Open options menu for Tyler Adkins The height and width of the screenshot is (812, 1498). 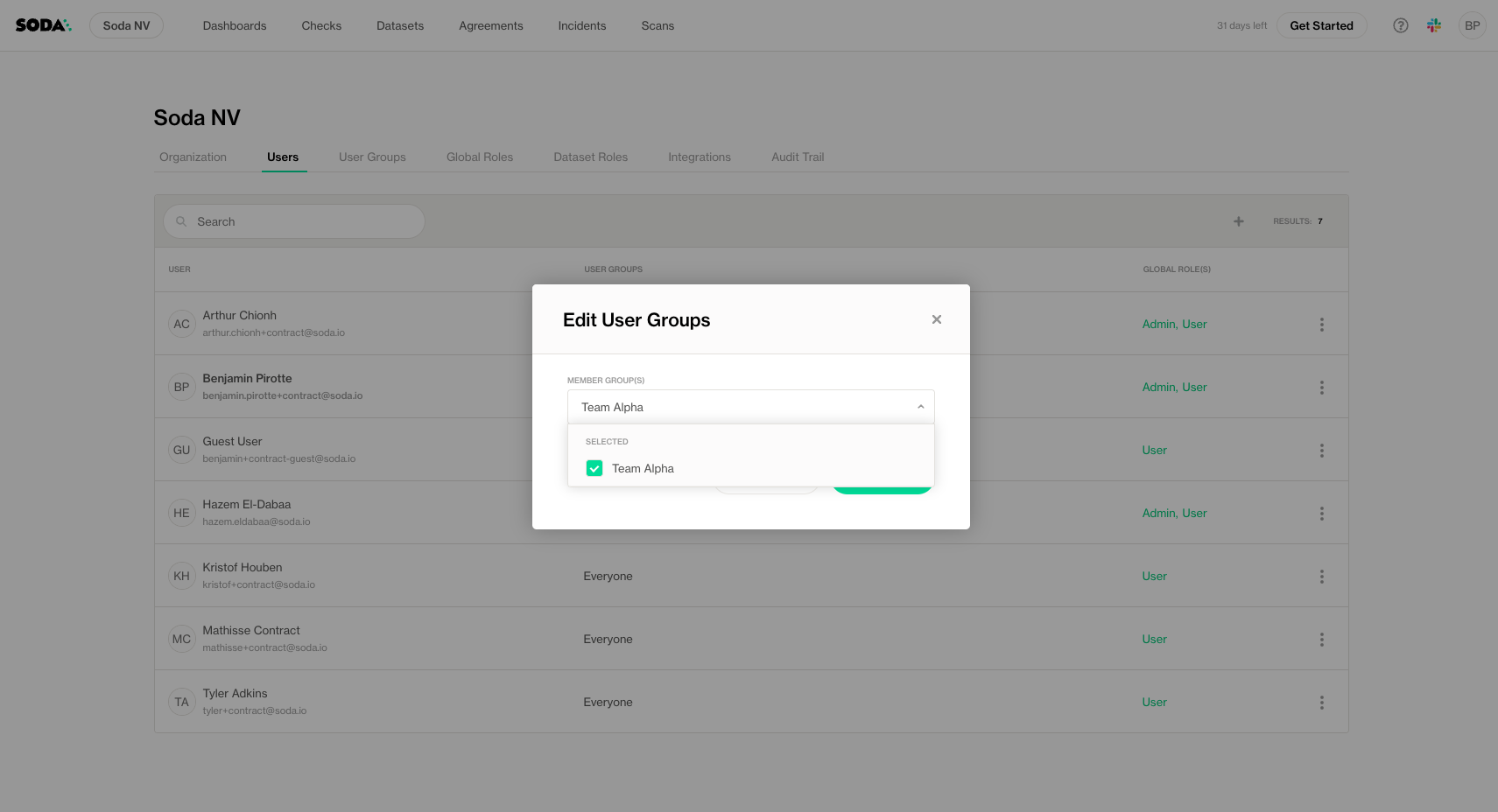coord(1321,703)
